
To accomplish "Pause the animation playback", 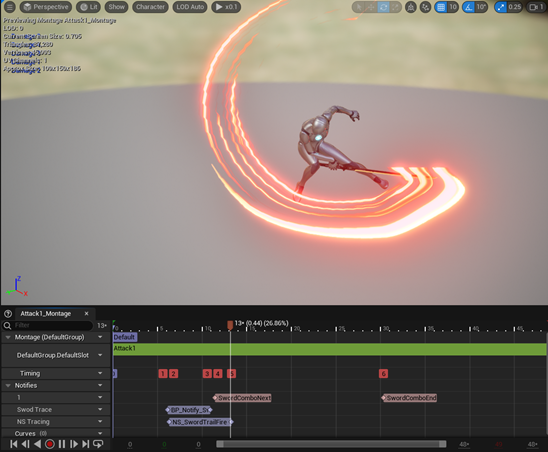I will (x=62, y=444).
